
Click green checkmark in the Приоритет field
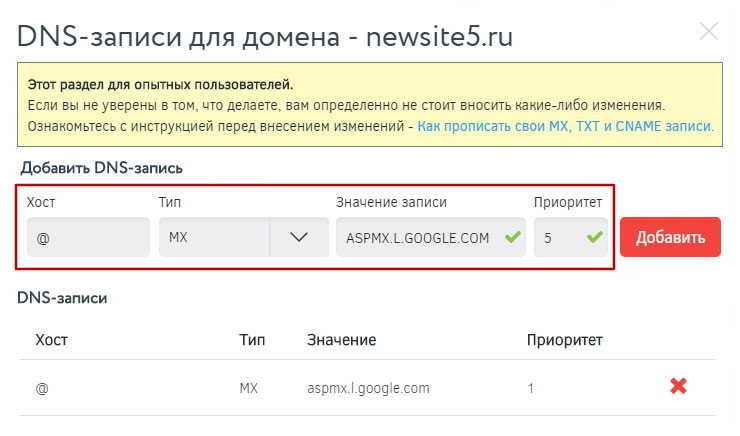pyautogui.click(x=595, y=238)
